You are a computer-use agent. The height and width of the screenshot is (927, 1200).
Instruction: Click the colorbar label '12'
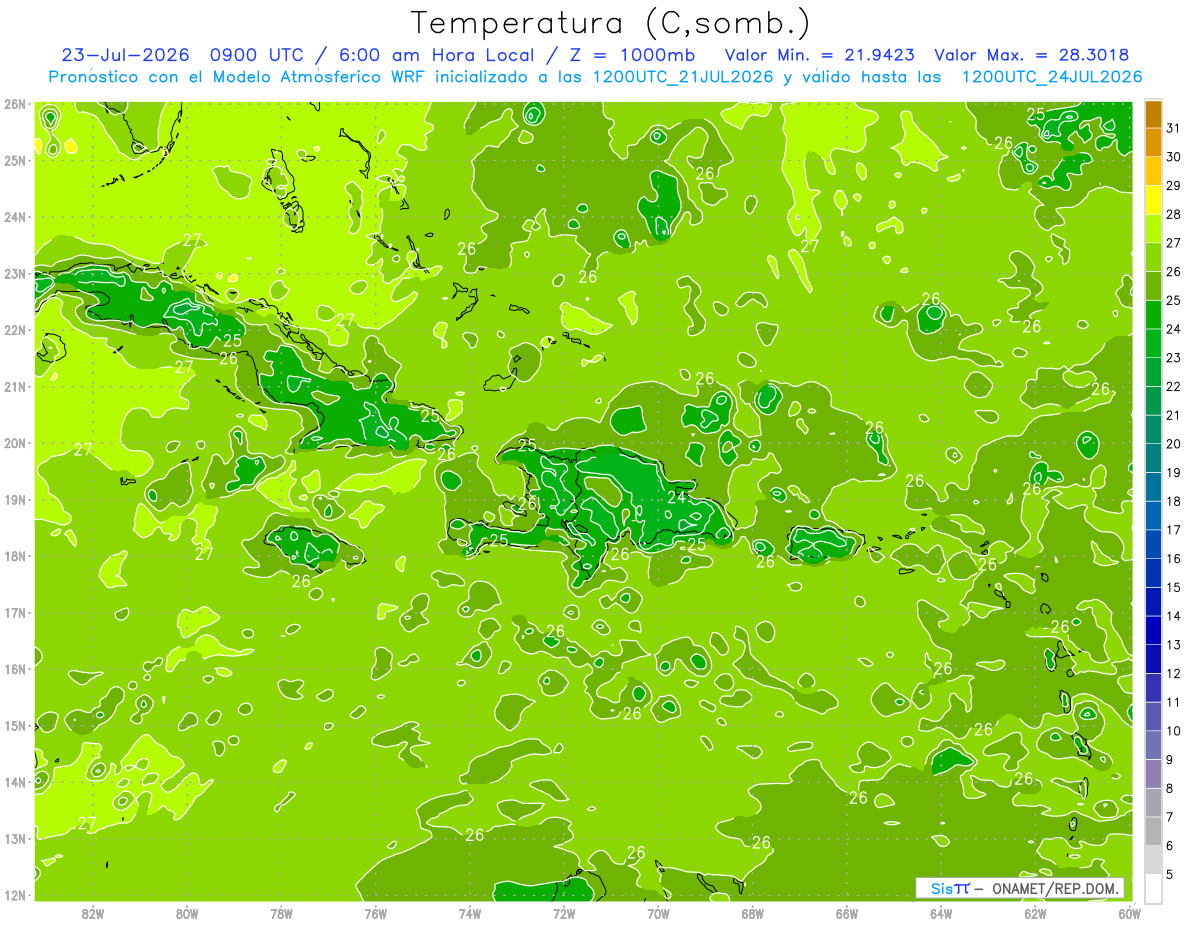[x=1174, y=674]
